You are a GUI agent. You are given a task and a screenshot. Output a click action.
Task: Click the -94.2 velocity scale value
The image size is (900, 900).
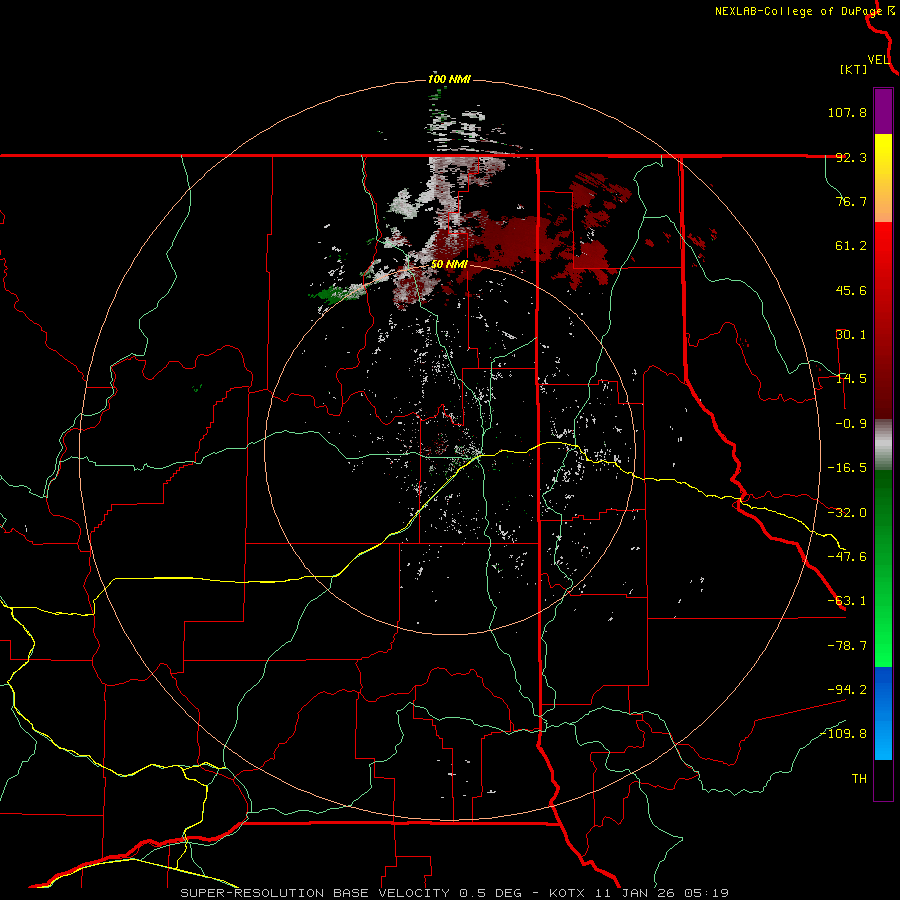[x=847, y=689]
